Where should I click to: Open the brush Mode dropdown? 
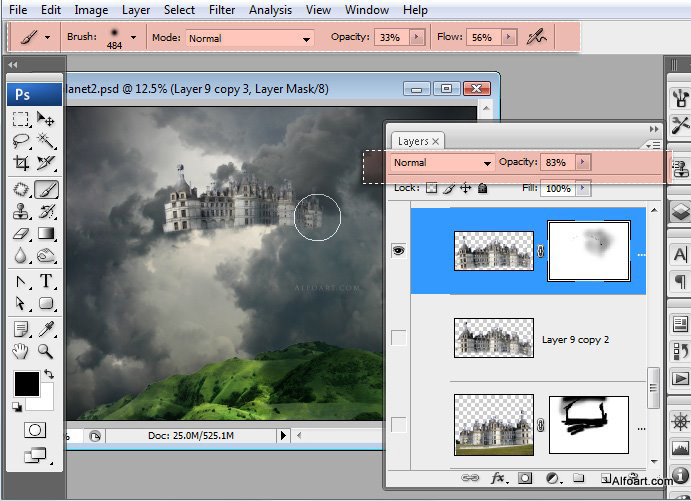pos(250,38)
